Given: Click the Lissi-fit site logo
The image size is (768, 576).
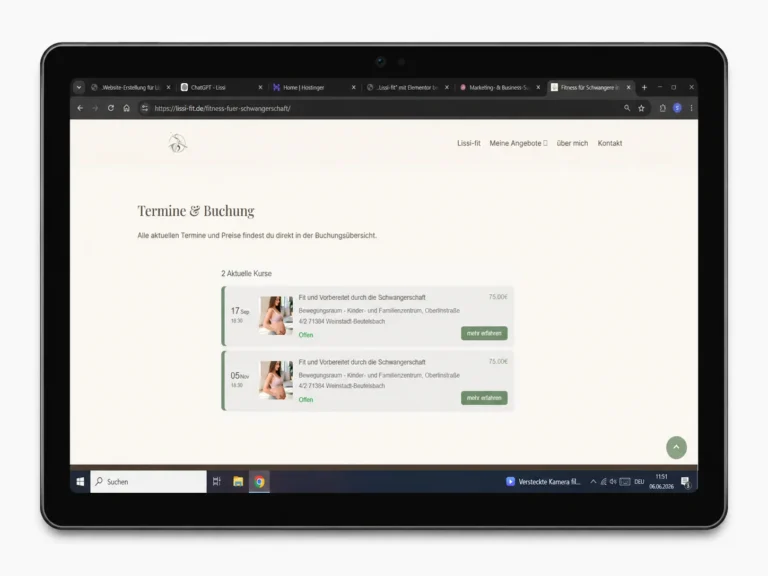Looking at the screenshot, I should [177, 143].
